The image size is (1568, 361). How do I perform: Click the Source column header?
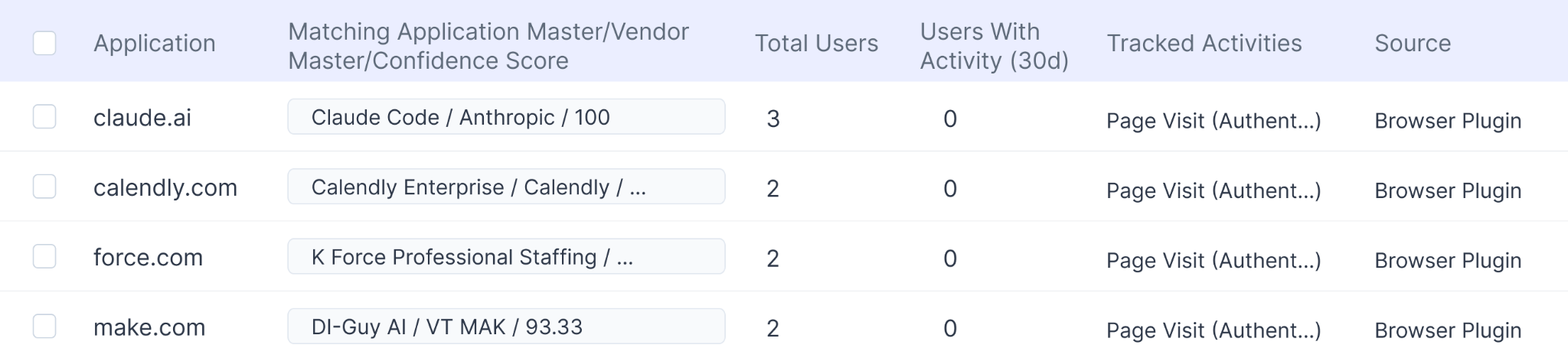click(x=1413, y=44)
